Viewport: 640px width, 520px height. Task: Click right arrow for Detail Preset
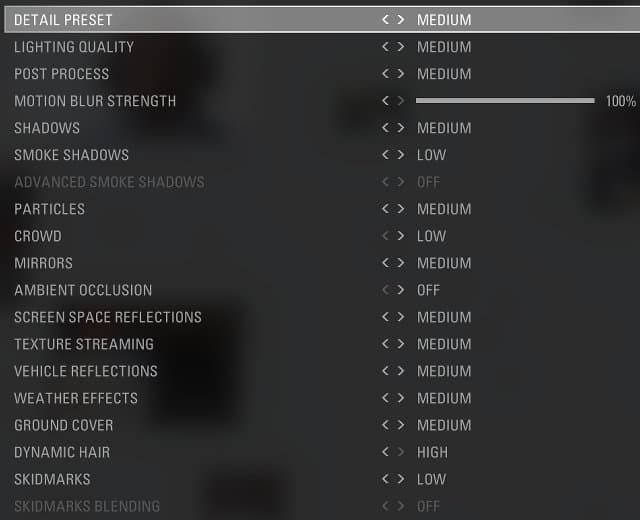click(x=401, y=20)
